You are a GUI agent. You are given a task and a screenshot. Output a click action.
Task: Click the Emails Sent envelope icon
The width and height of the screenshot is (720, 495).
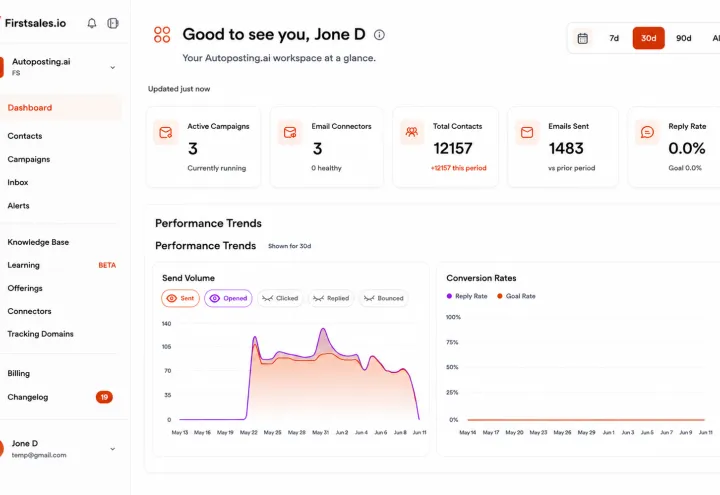[527, 132]
